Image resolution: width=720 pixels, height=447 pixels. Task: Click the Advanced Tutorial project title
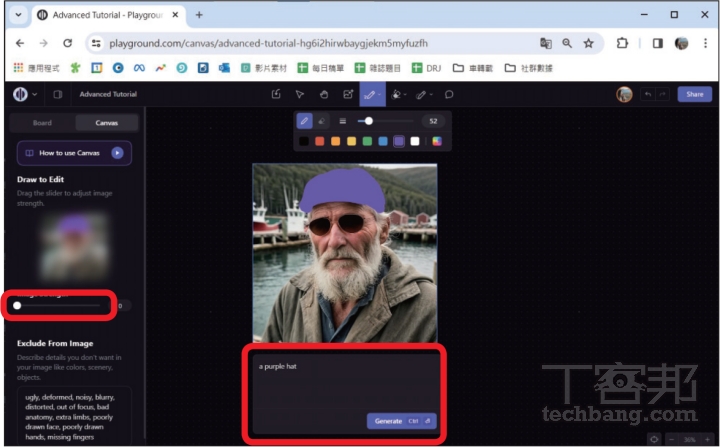[x=108, y=94]
